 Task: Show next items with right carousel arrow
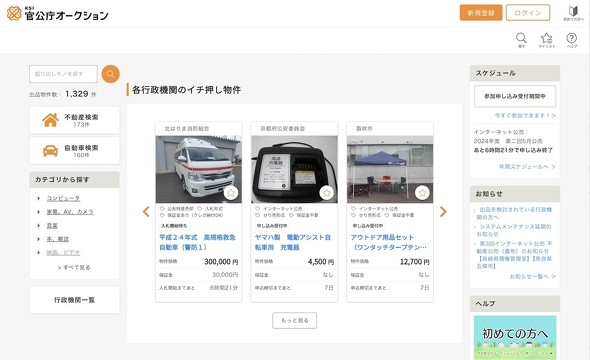[x=443, y=211]
